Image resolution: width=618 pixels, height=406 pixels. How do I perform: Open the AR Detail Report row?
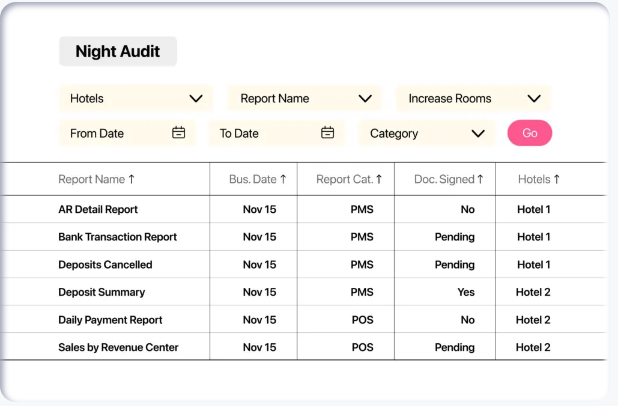(98, 210)
